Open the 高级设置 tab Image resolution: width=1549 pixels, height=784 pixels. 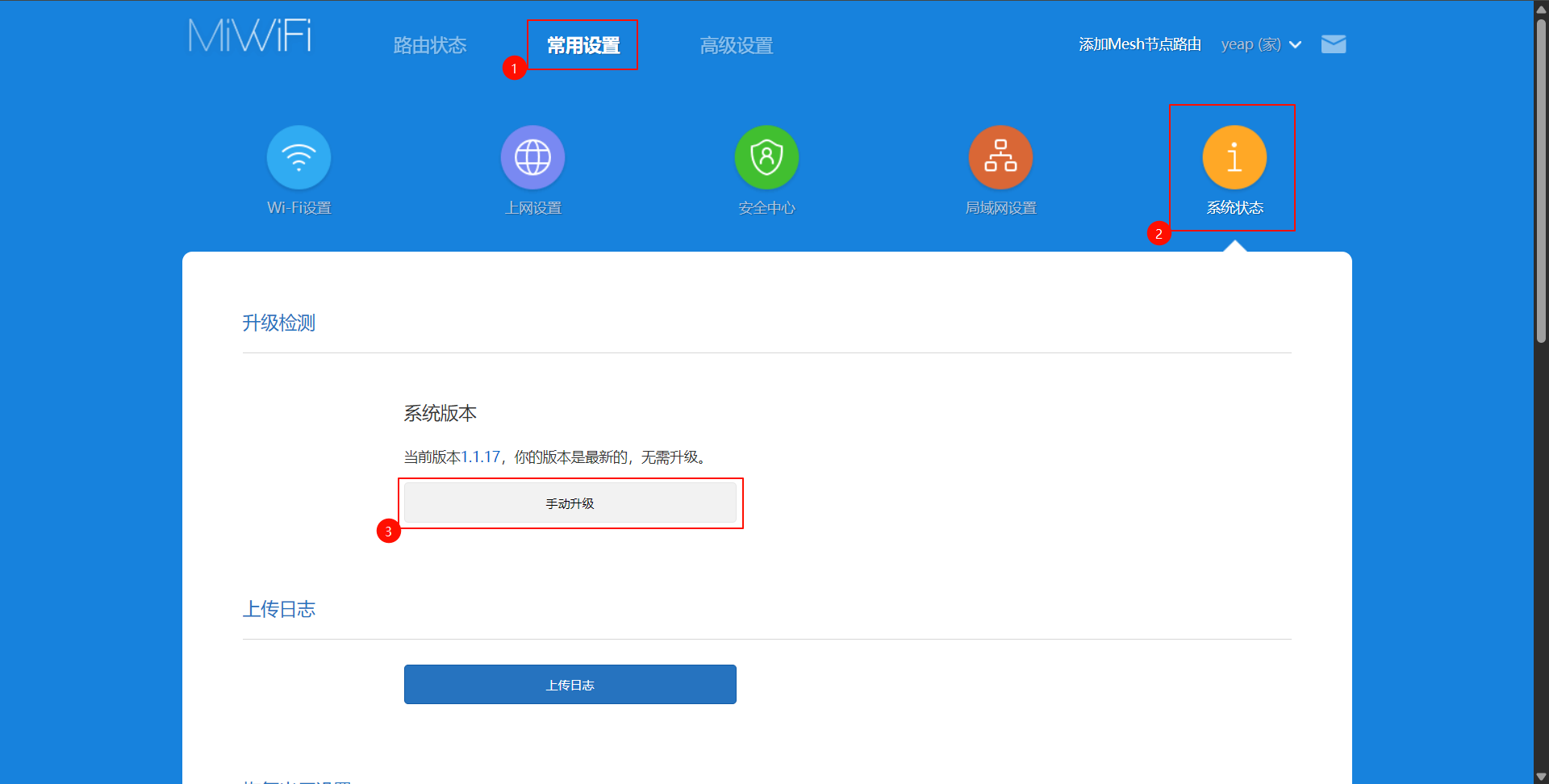736,45
